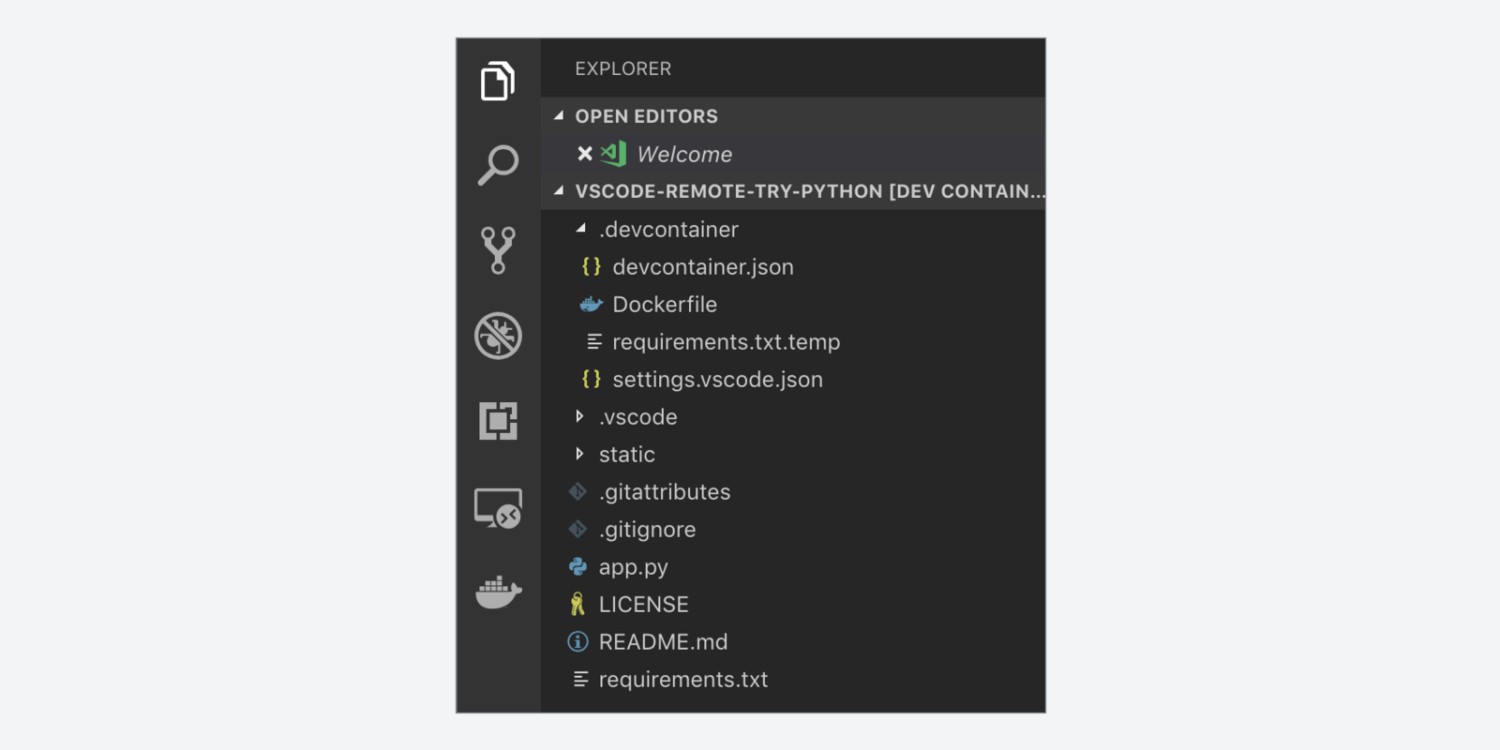
Task: Close the Welcome editor tab
Action: [x=585, y=154]
